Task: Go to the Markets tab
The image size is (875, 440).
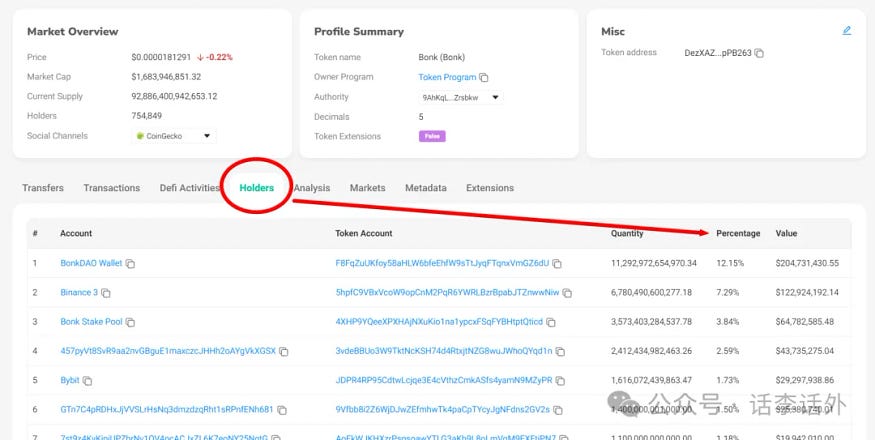Action: [367, 188]
